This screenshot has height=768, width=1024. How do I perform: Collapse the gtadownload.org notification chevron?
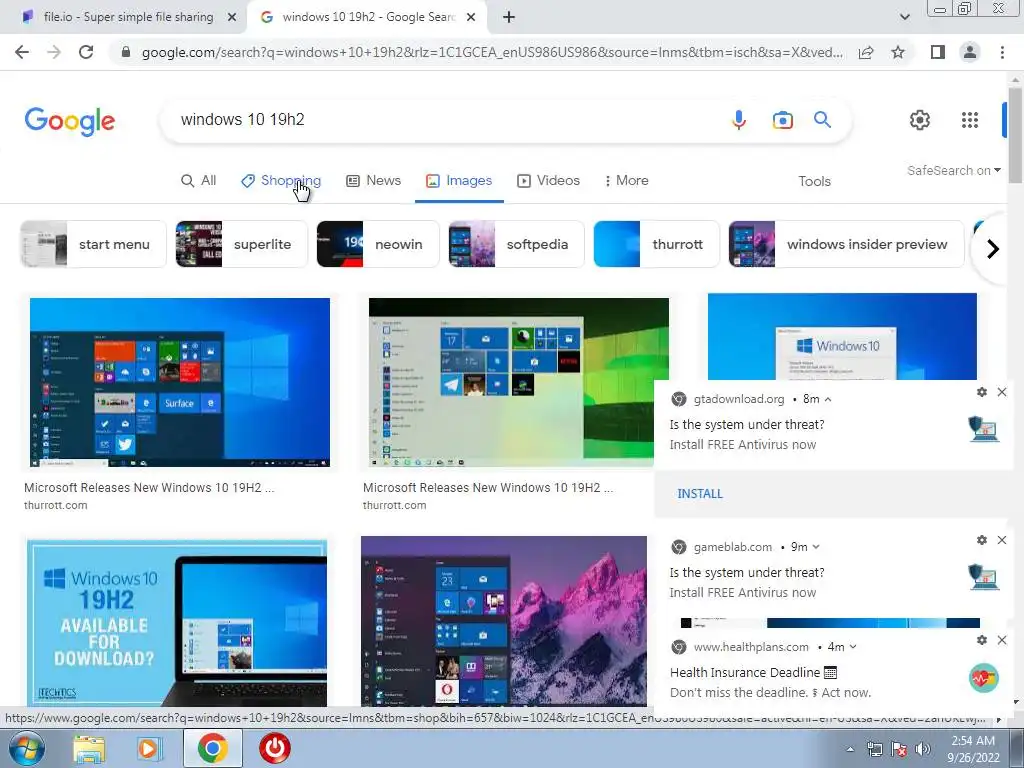pyautogui.click(x=827, y=399)
